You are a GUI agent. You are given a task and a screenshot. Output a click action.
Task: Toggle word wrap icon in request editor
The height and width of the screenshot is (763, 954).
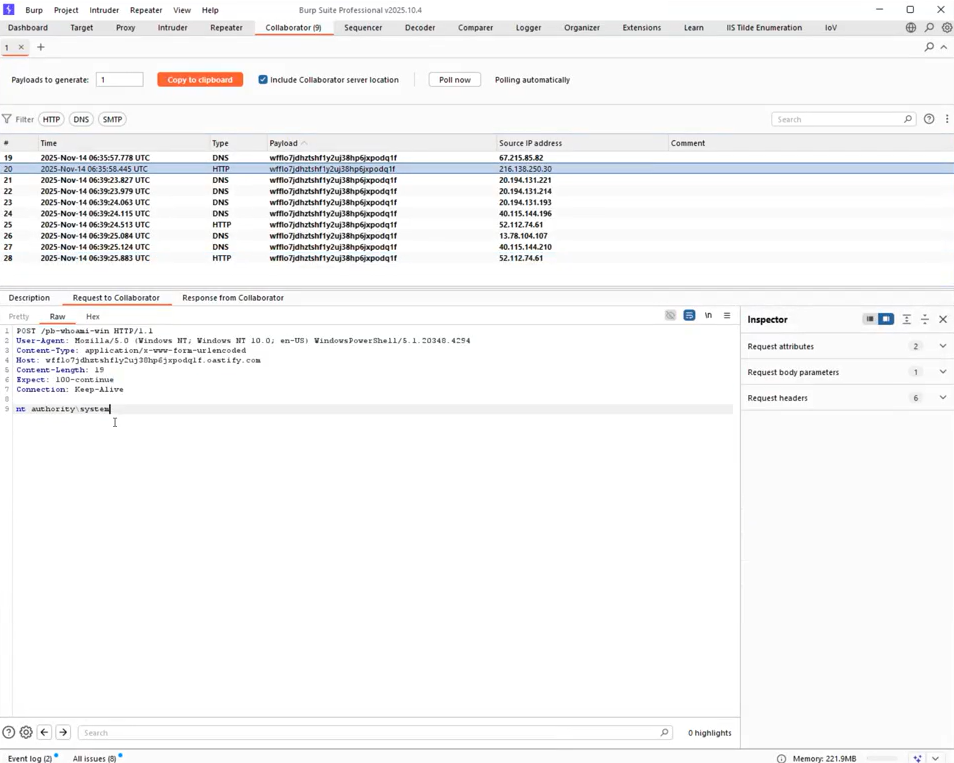(x=689, y=315)
